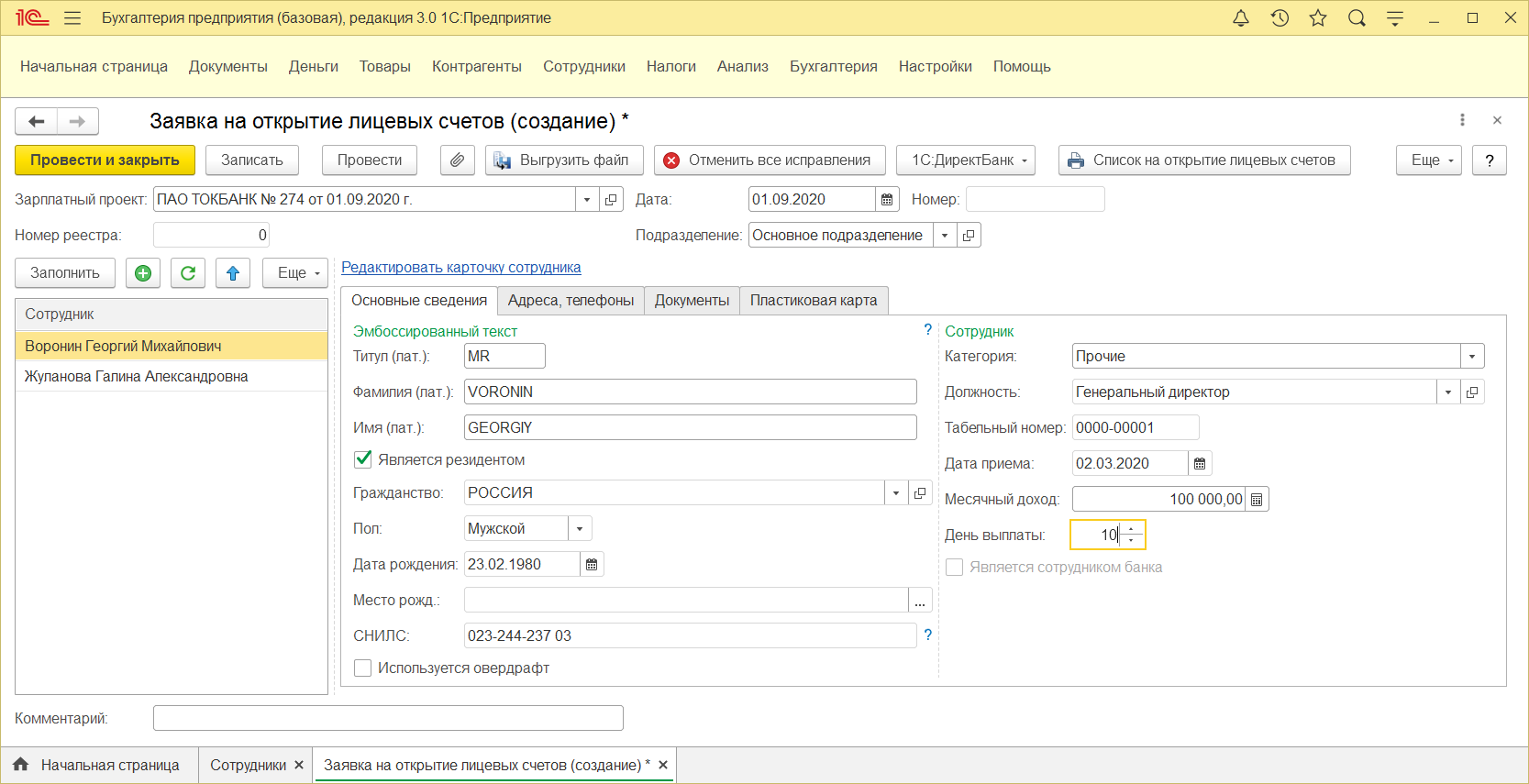Open notifications bell icon

pyautogui.click(x=1241, y=18)
